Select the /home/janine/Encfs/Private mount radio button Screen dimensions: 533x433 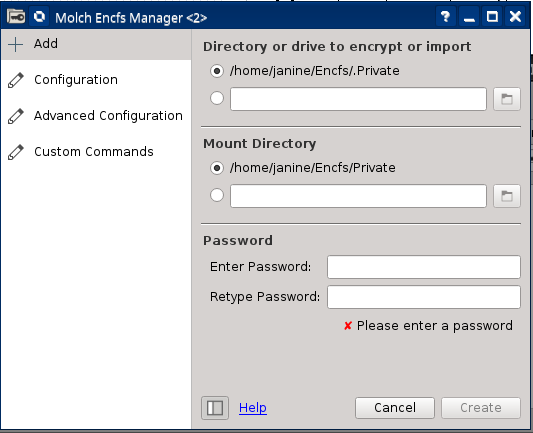[x=217, y=168]
